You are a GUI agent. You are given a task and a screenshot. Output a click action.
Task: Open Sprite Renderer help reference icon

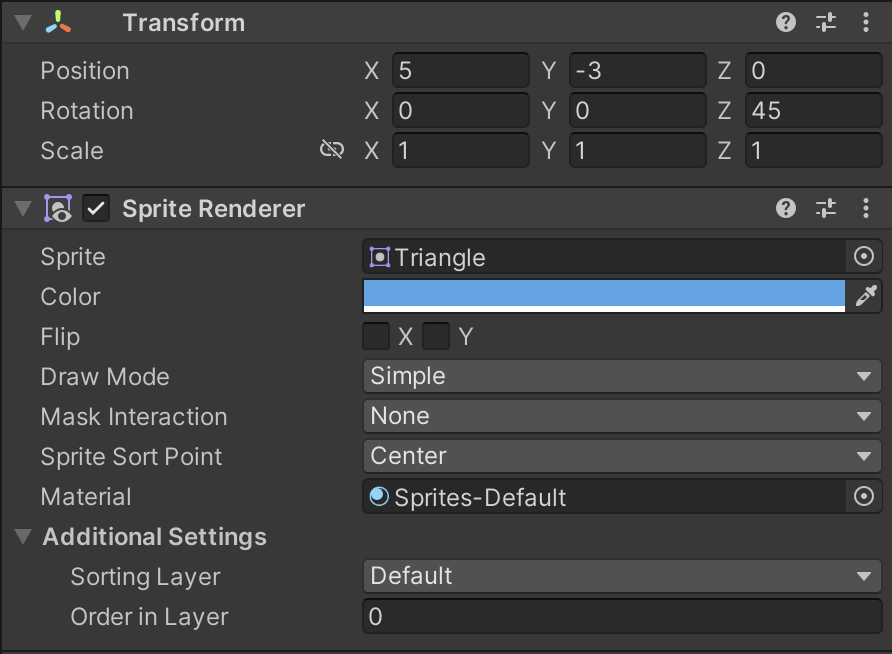(786, 208)
